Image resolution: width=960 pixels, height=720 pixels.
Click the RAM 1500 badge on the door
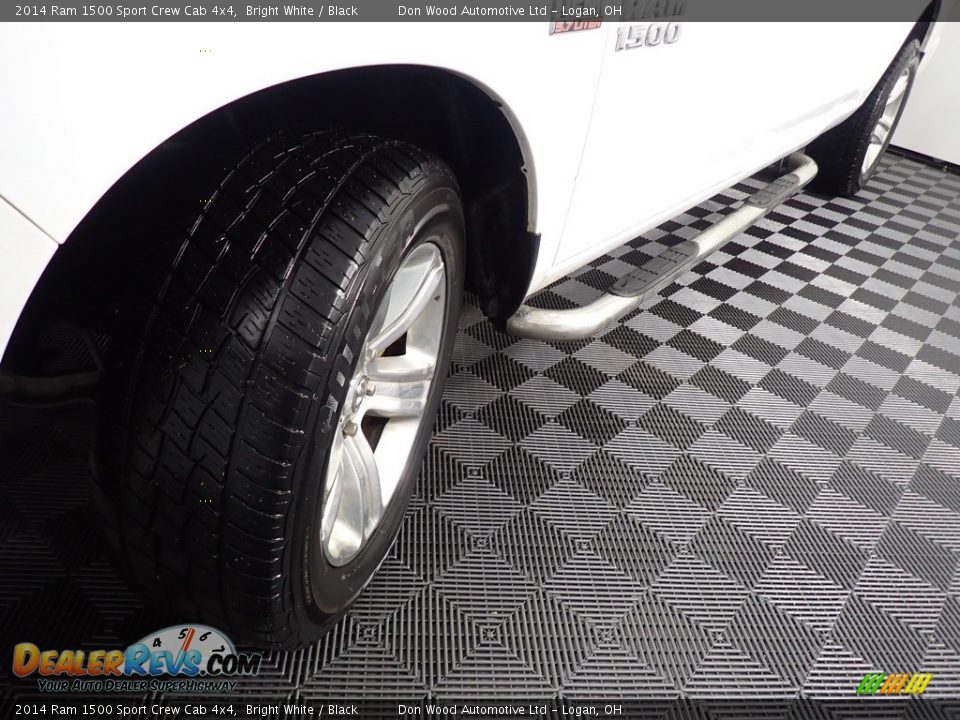649,26
